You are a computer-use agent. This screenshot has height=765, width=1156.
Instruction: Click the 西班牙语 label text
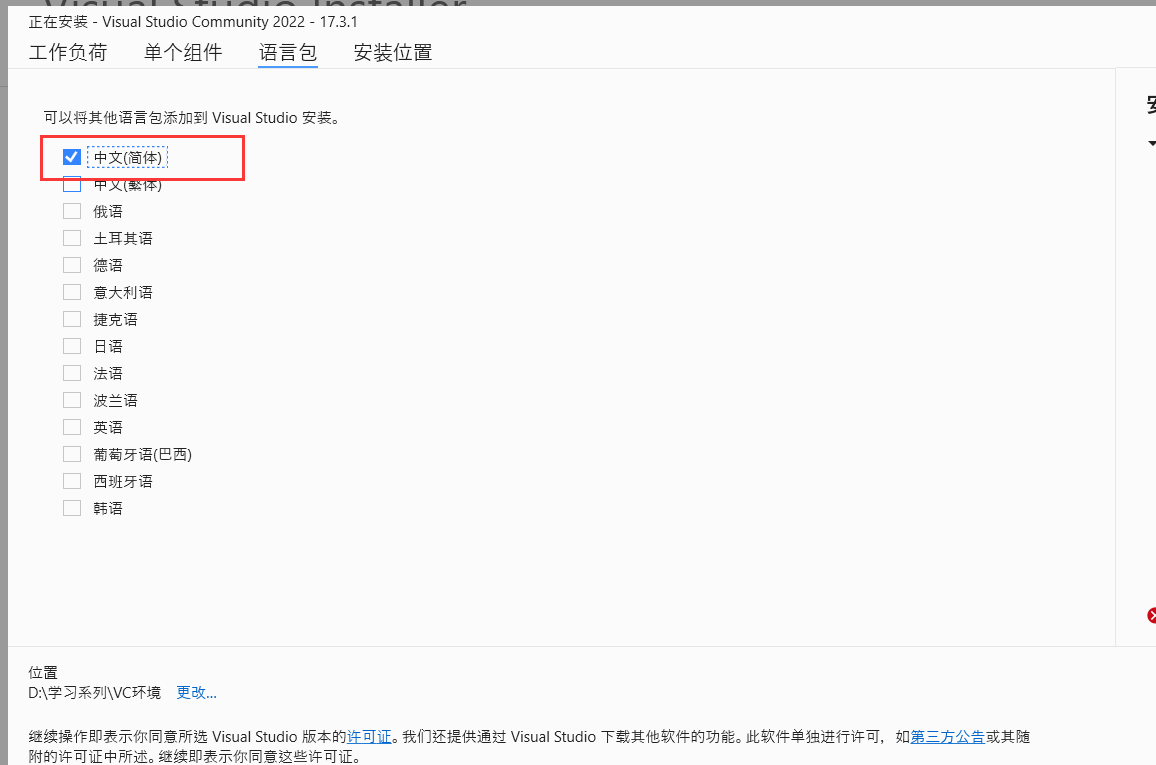click(122, 482)
